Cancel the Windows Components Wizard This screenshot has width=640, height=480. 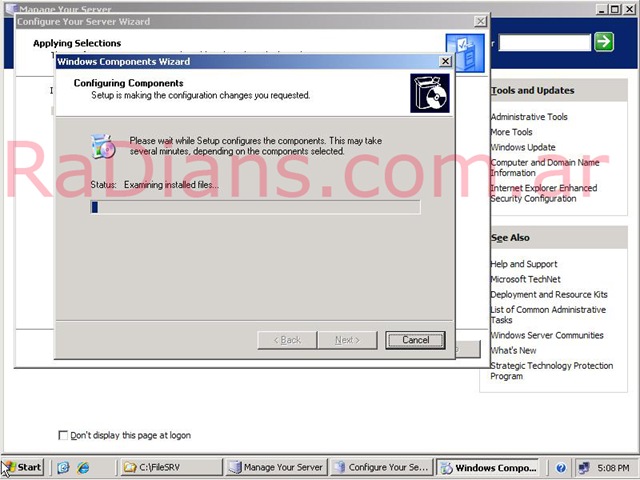[x=415, y=340]
